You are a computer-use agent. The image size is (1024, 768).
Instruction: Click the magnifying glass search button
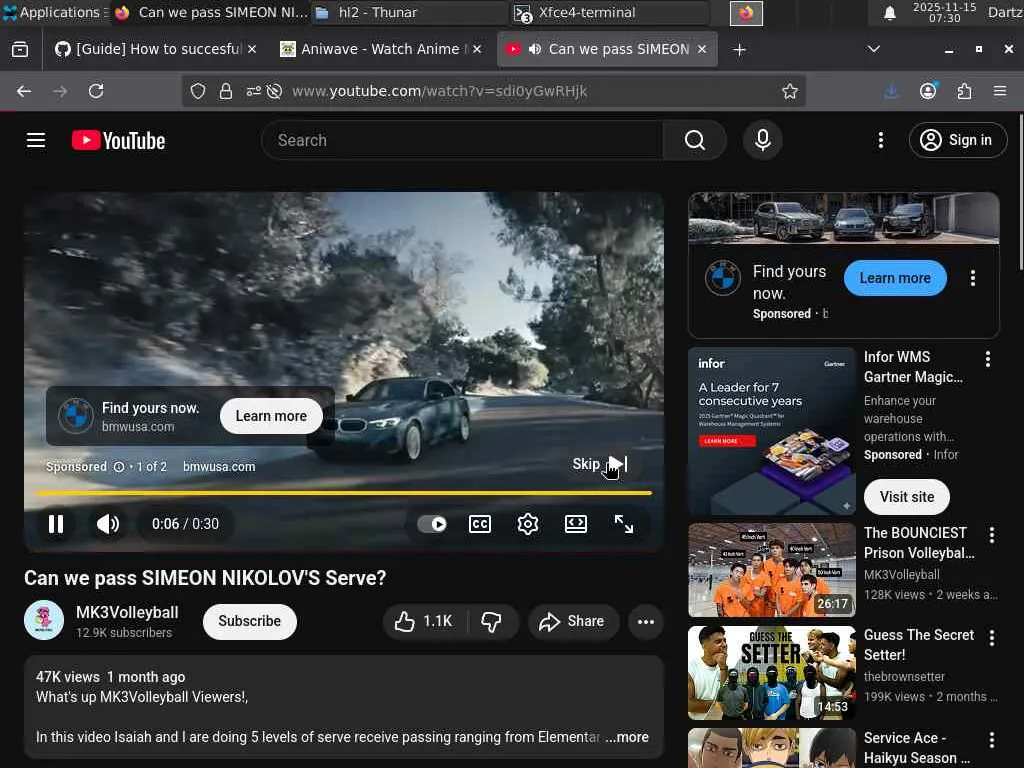695,140
